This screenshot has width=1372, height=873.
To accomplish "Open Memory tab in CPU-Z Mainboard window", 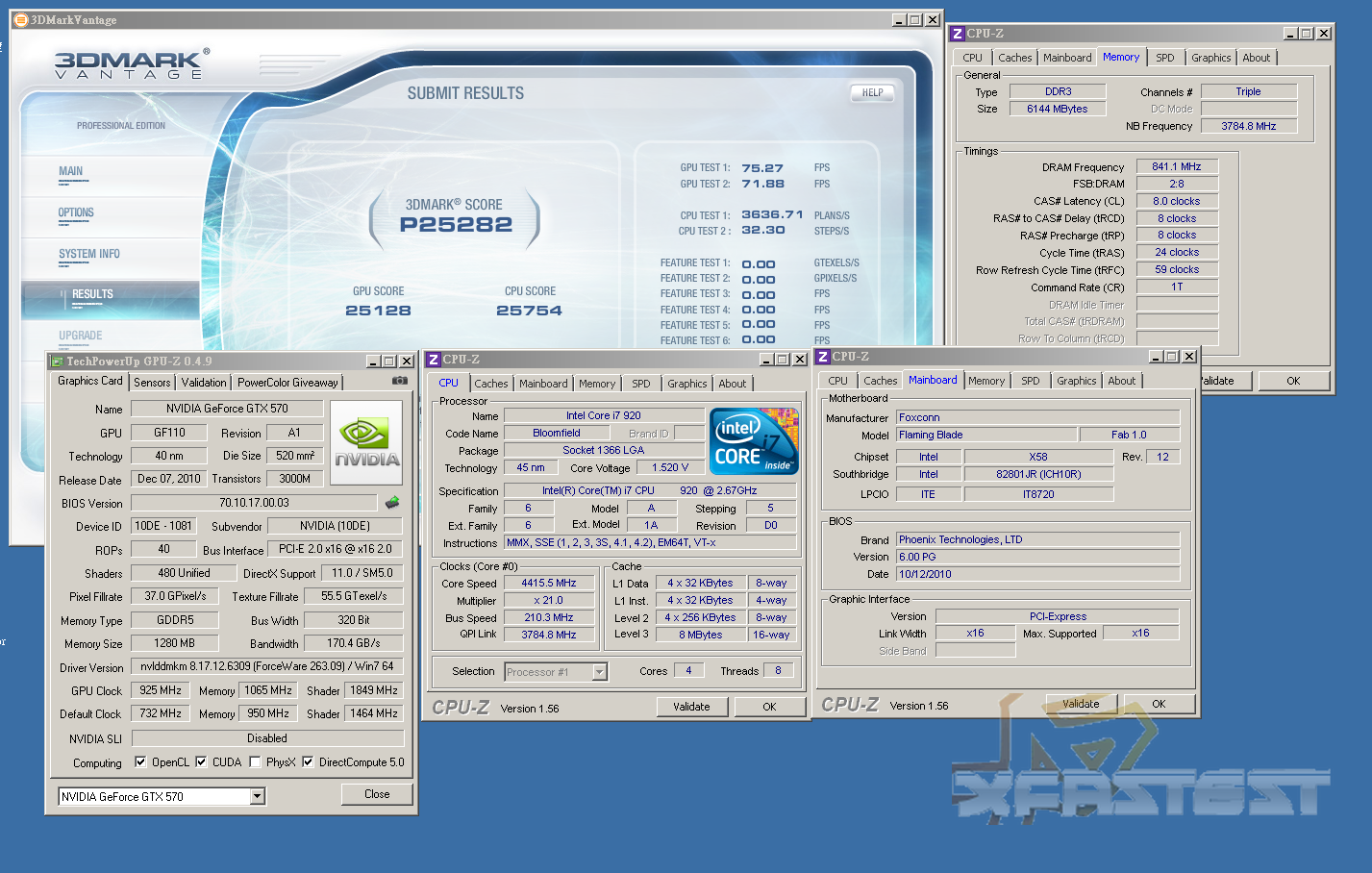I will (986, 381).
